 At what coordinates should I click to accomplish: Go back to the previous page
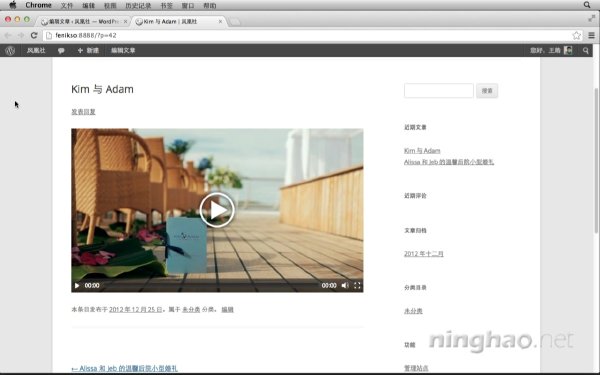(8, 35)
